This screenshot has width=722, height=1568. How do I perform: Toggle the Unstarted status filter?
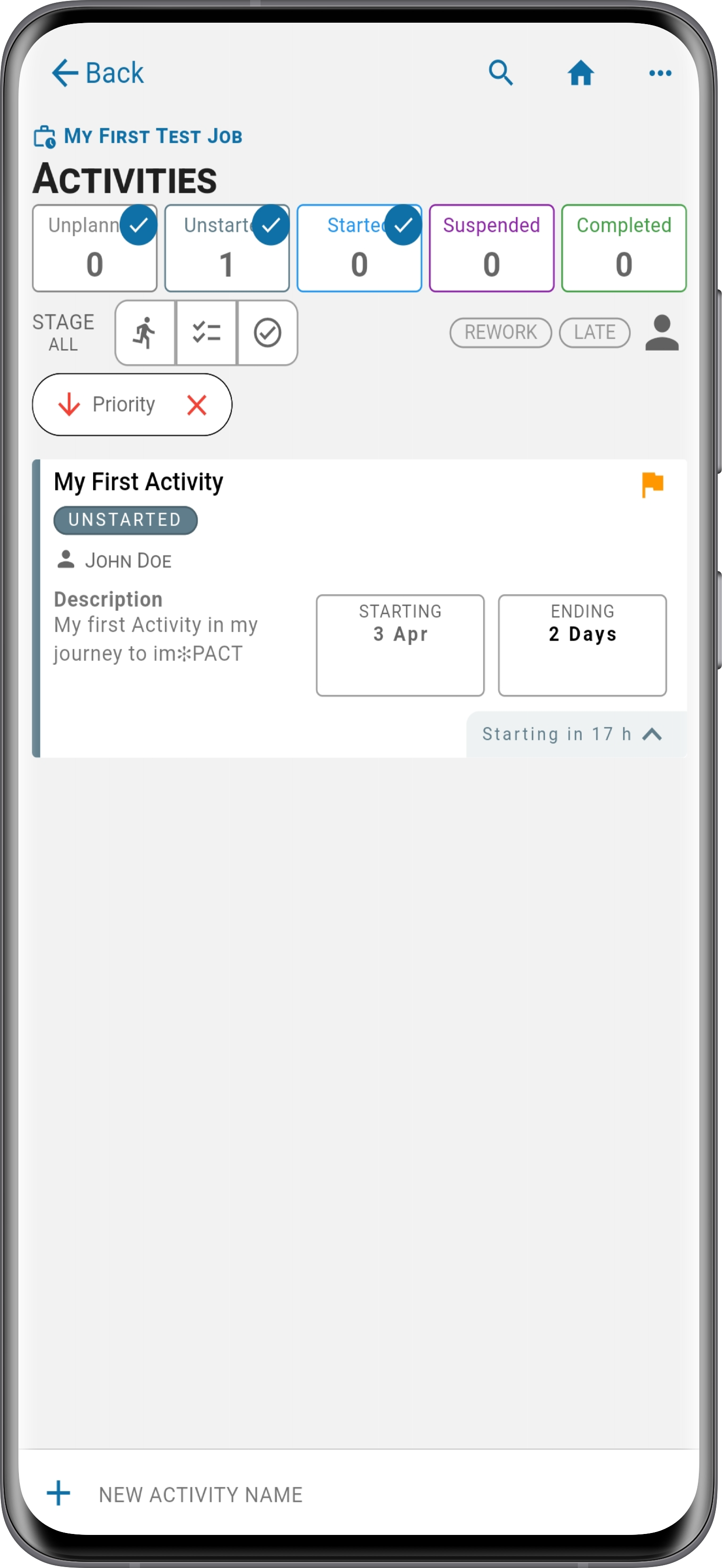(x=227, y=249)
